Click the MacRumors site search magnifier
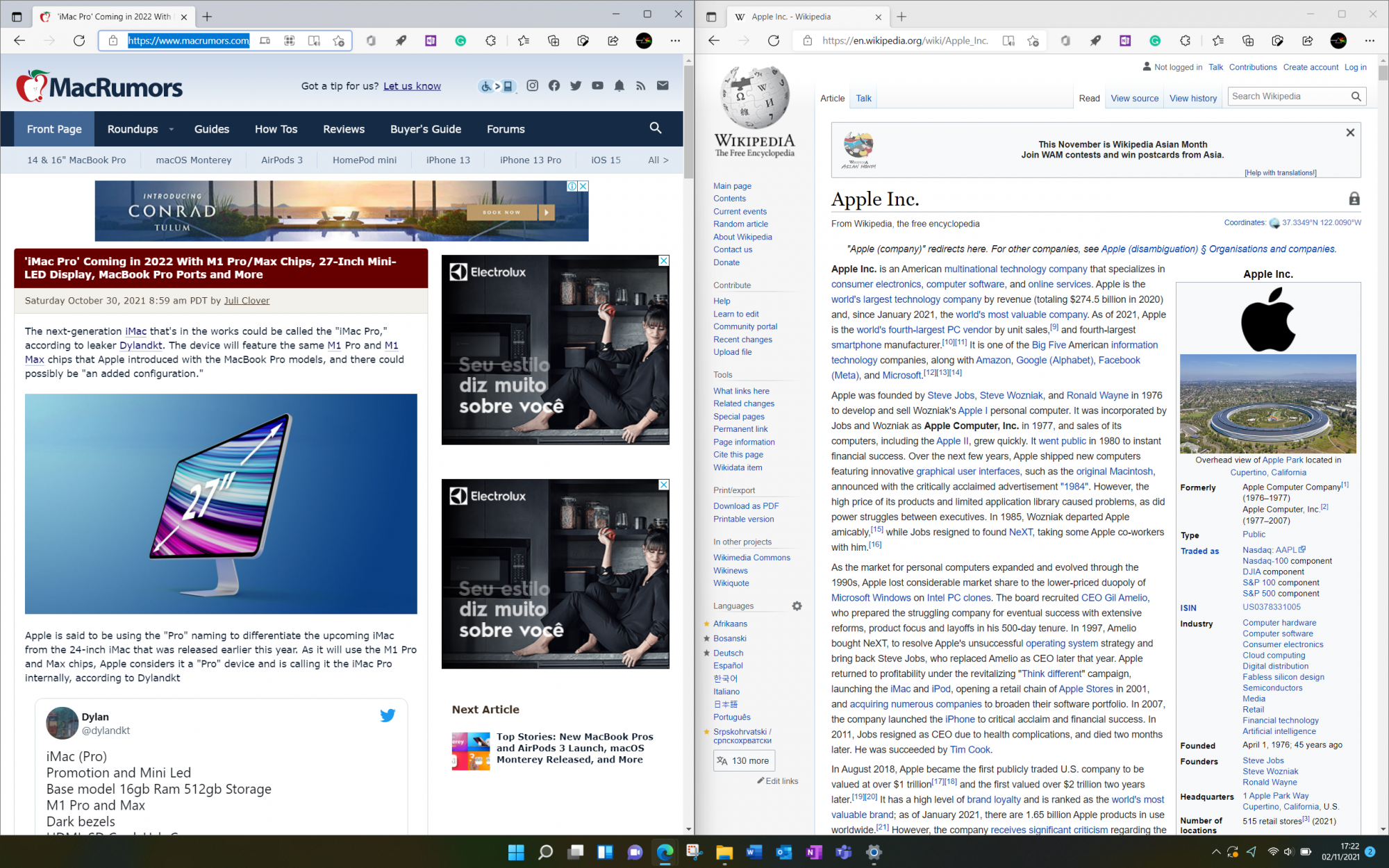1389x868 pixels. pyautogui.click(x=655, y=128)
